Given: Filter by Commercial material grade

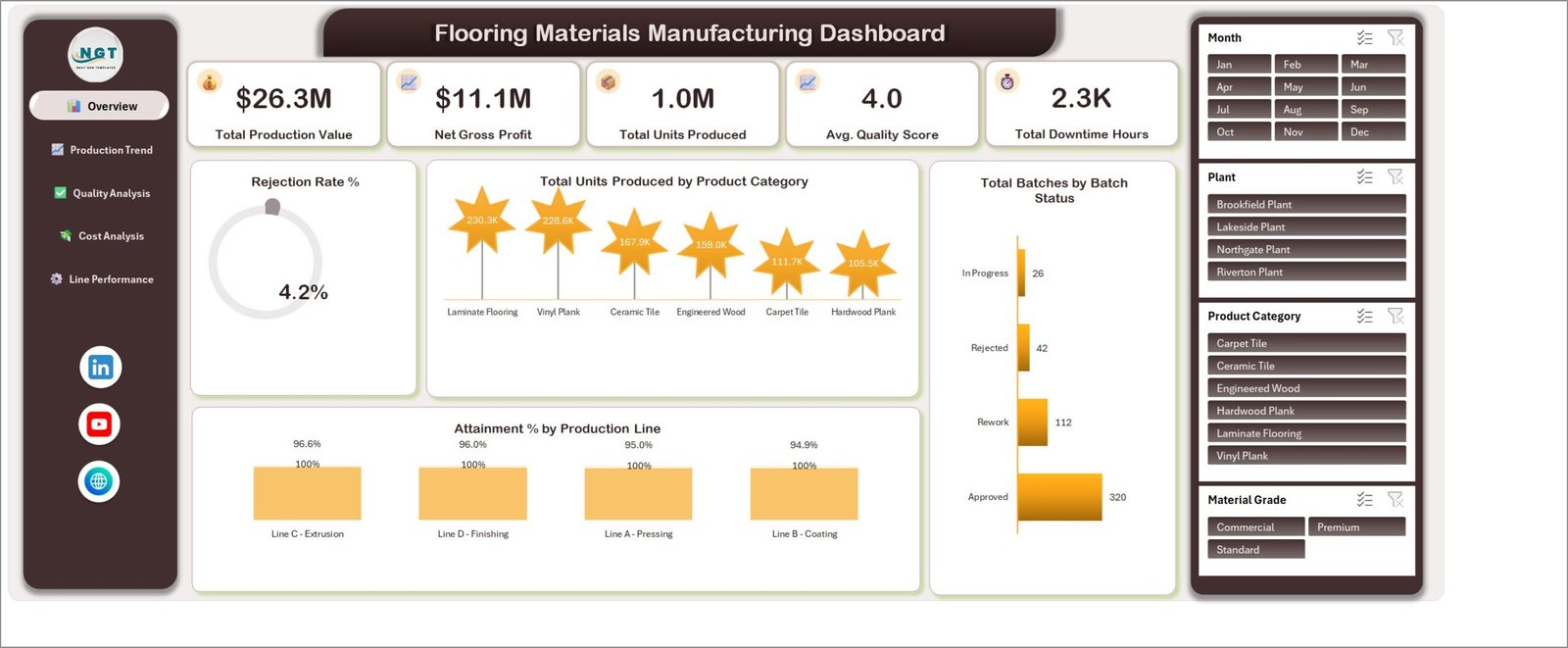Looking at the screenshot, I should (1256, 526).
